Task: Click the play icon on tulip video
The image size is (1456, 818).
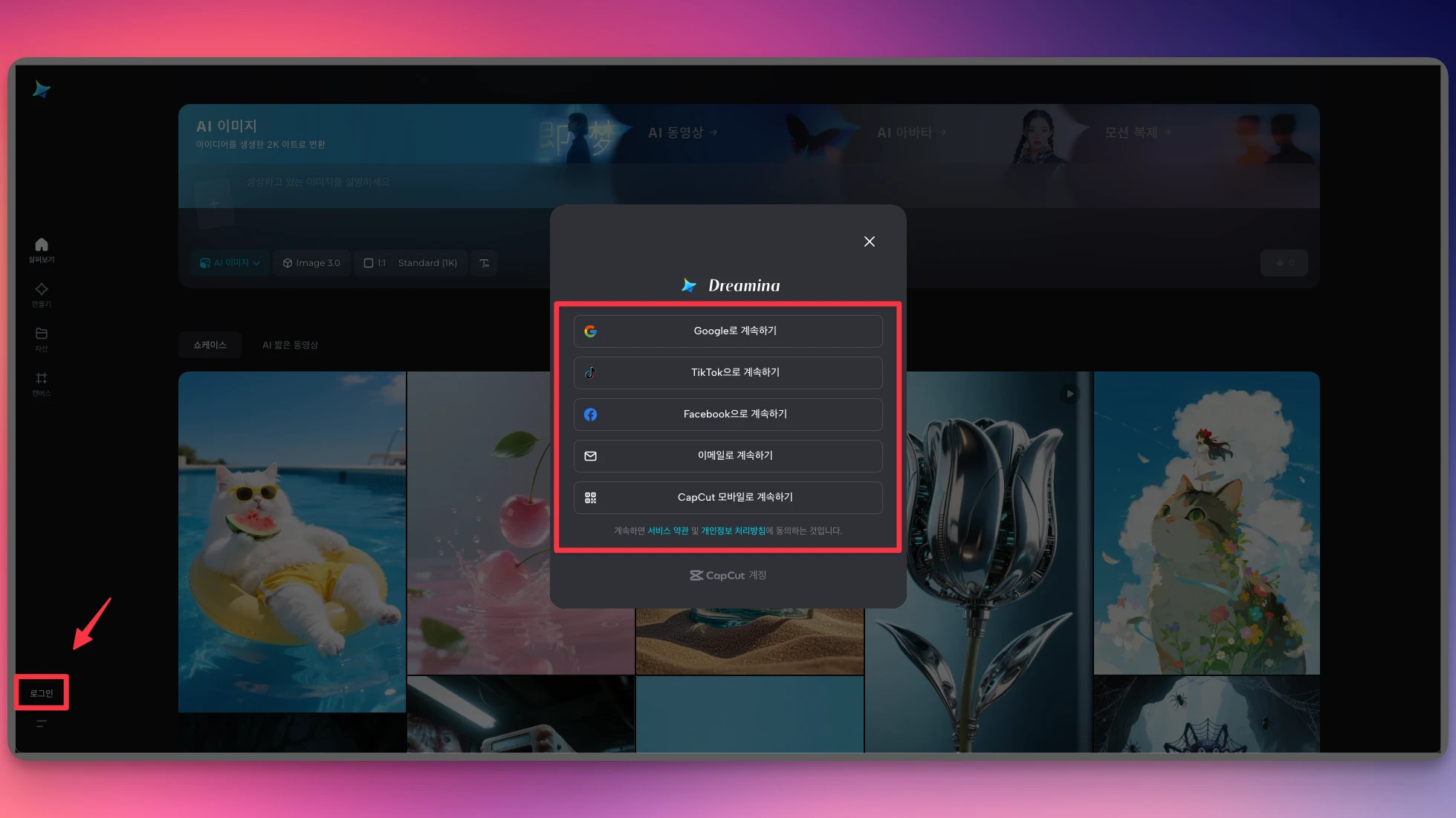Action: 1070,394
